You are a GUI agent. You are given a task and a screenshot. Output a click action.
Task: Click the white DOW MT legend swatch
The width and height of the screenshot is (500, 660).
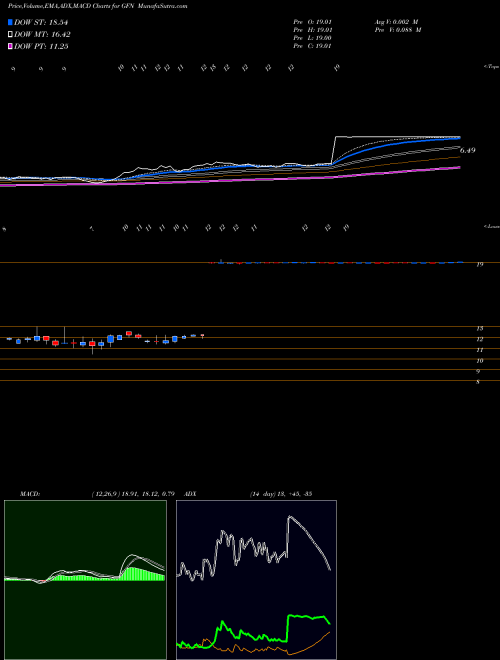[x=11, y=35]
